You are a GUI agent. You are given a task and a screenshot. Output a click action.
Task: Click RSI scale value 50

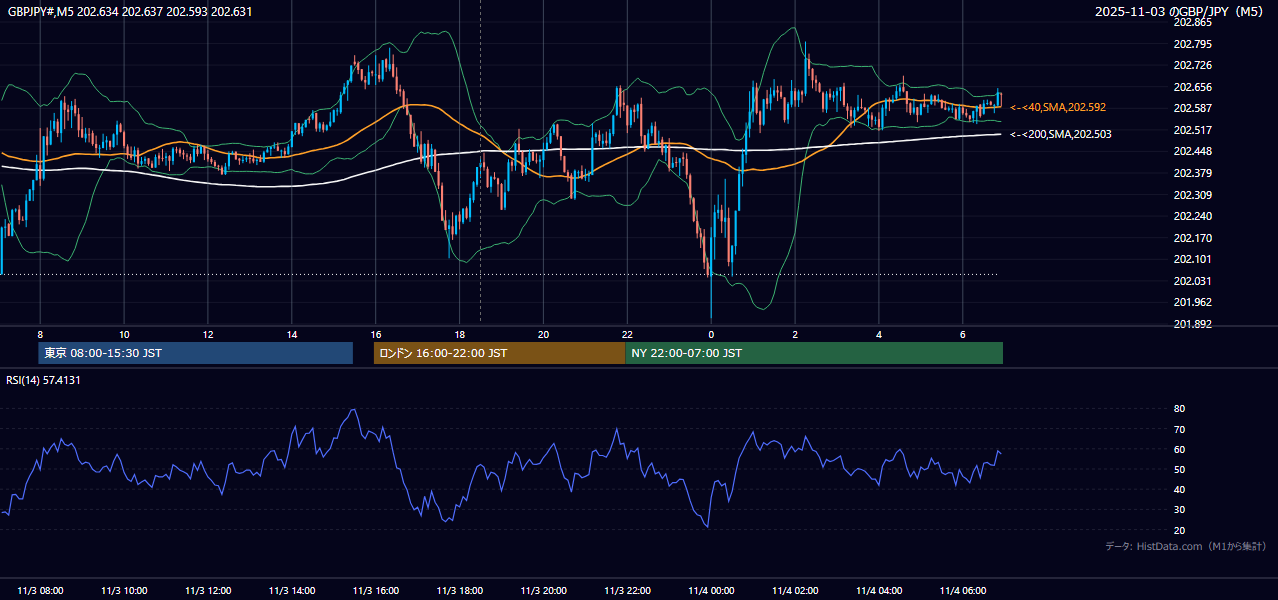coord(1179,469)
